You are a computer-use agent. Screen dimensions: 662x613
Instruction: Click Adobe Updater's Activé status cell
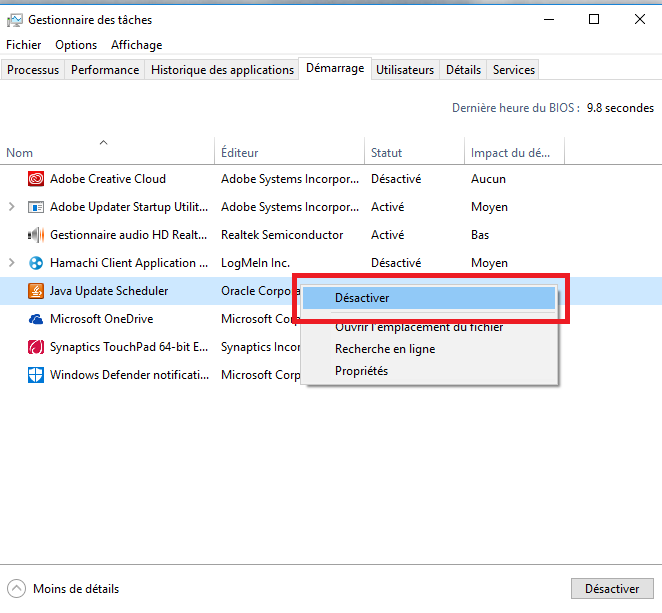pos(388,207)
